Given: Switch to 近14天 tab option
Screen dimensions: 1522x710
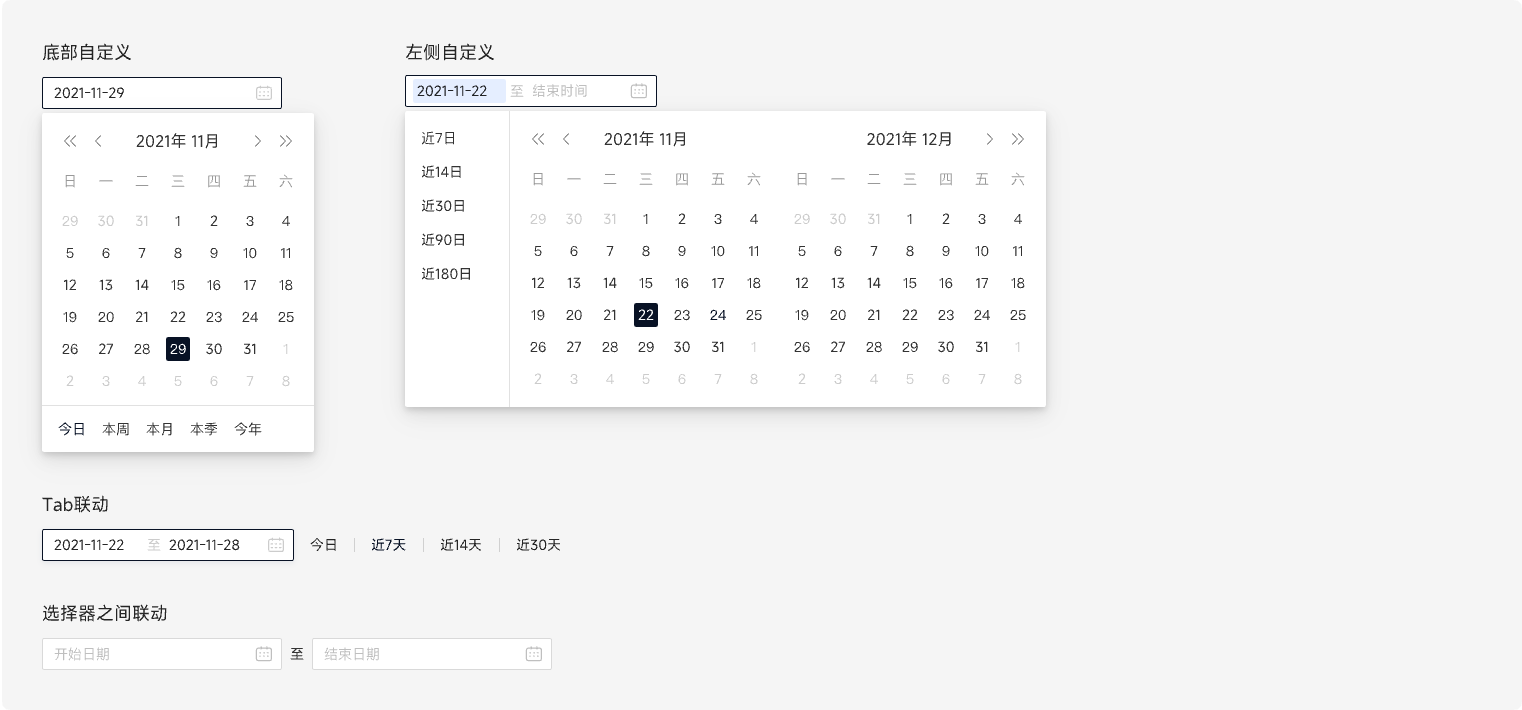Looking at the screenshot, I should tap(461, 545).
